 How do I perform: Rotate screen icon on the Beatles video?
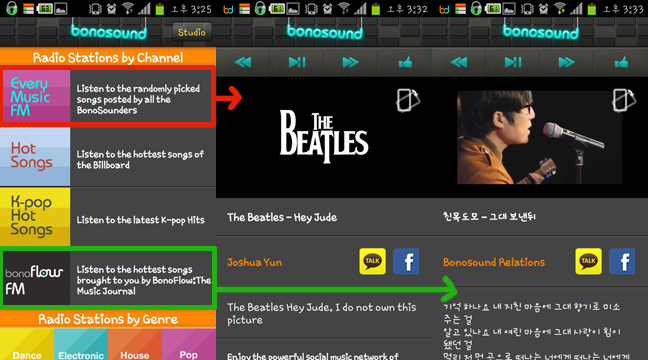[408, 100]
